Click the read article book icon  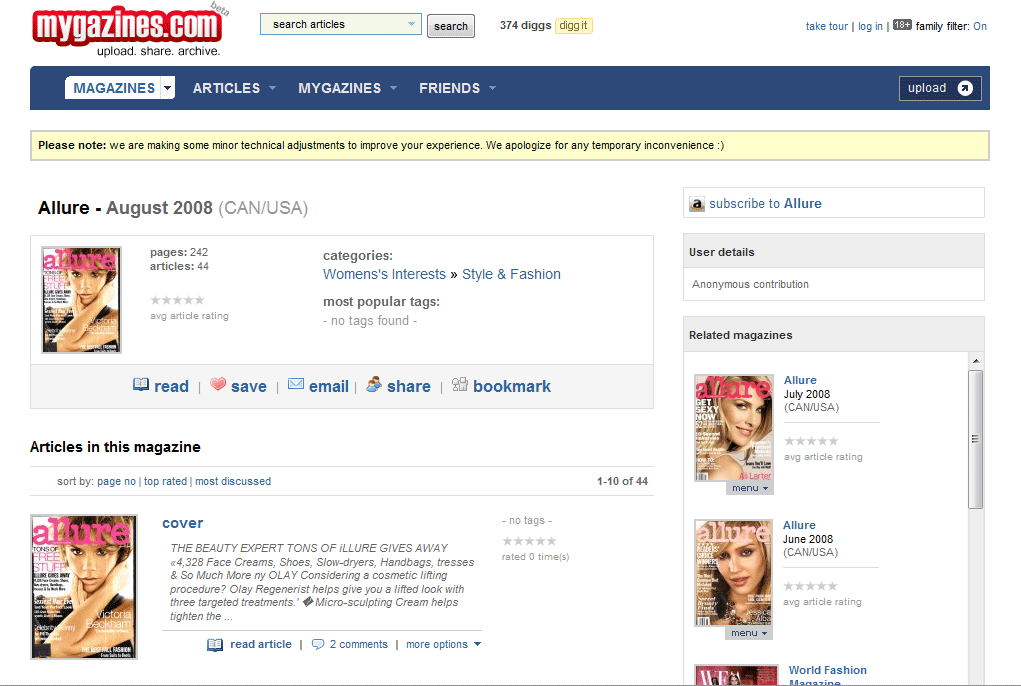click(x=215, y=644)
